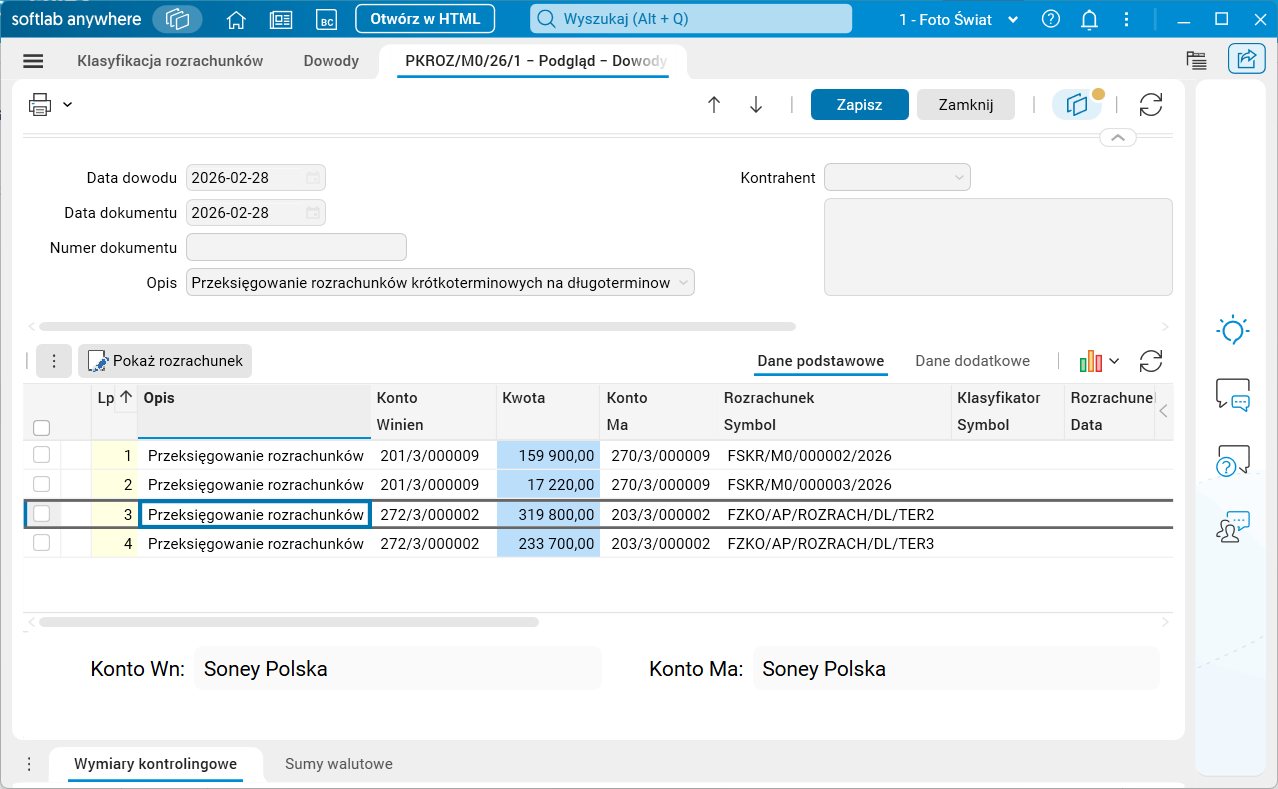Open the three-dot grid options menu

[54, 361]
